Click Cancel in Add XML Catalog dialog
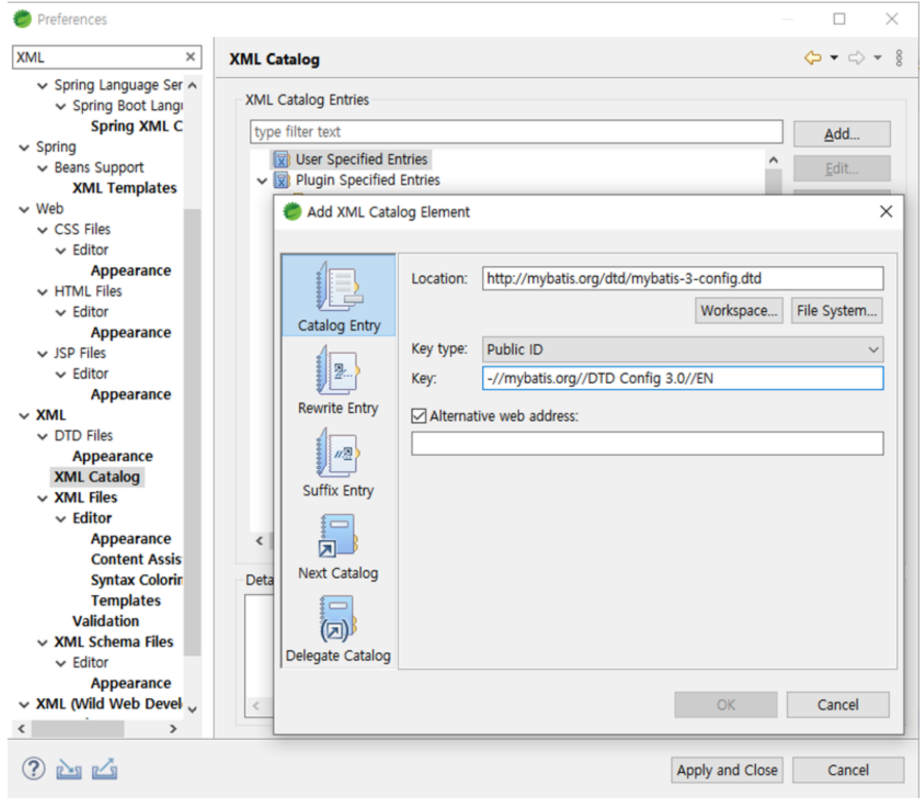Screen dimensions: 921x802 click(838, 704)
